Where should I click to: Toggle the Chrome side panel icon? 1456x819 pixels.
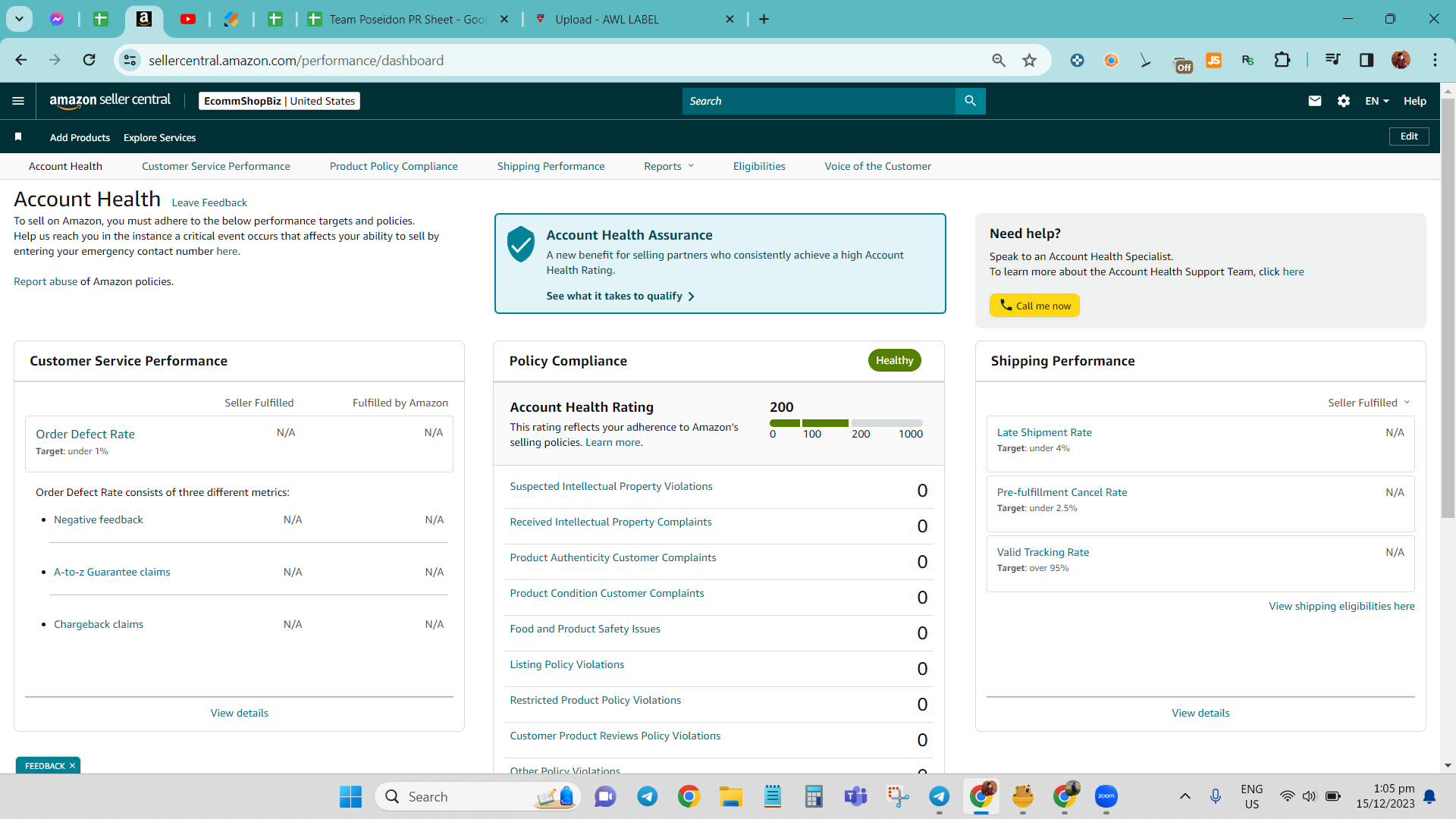pyautogui.click(x=1367, y=60)
